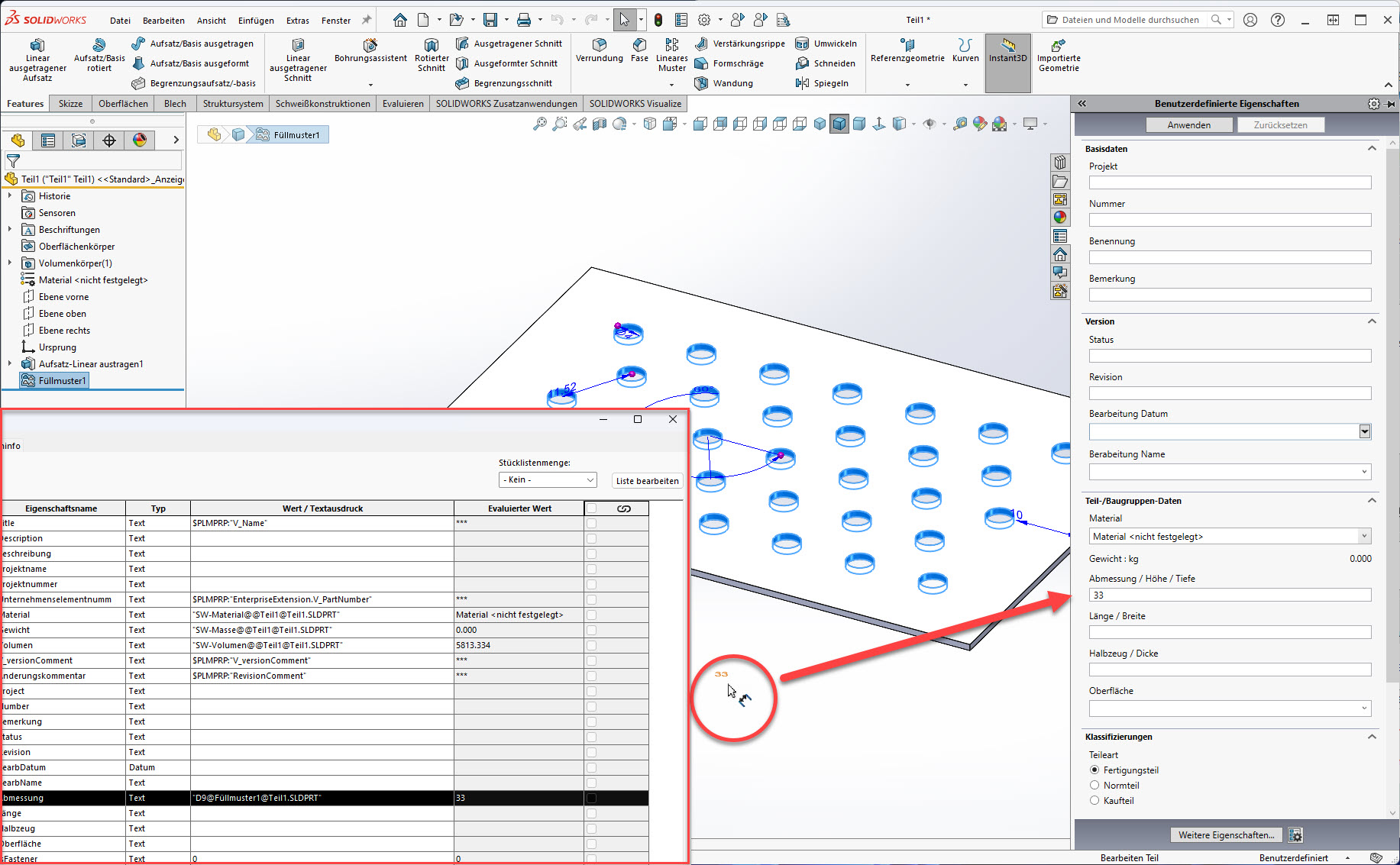The image size is (1400, 865).
Task: Click the Abmessung / Höhe / Tiefe field
Action: 1230,595
